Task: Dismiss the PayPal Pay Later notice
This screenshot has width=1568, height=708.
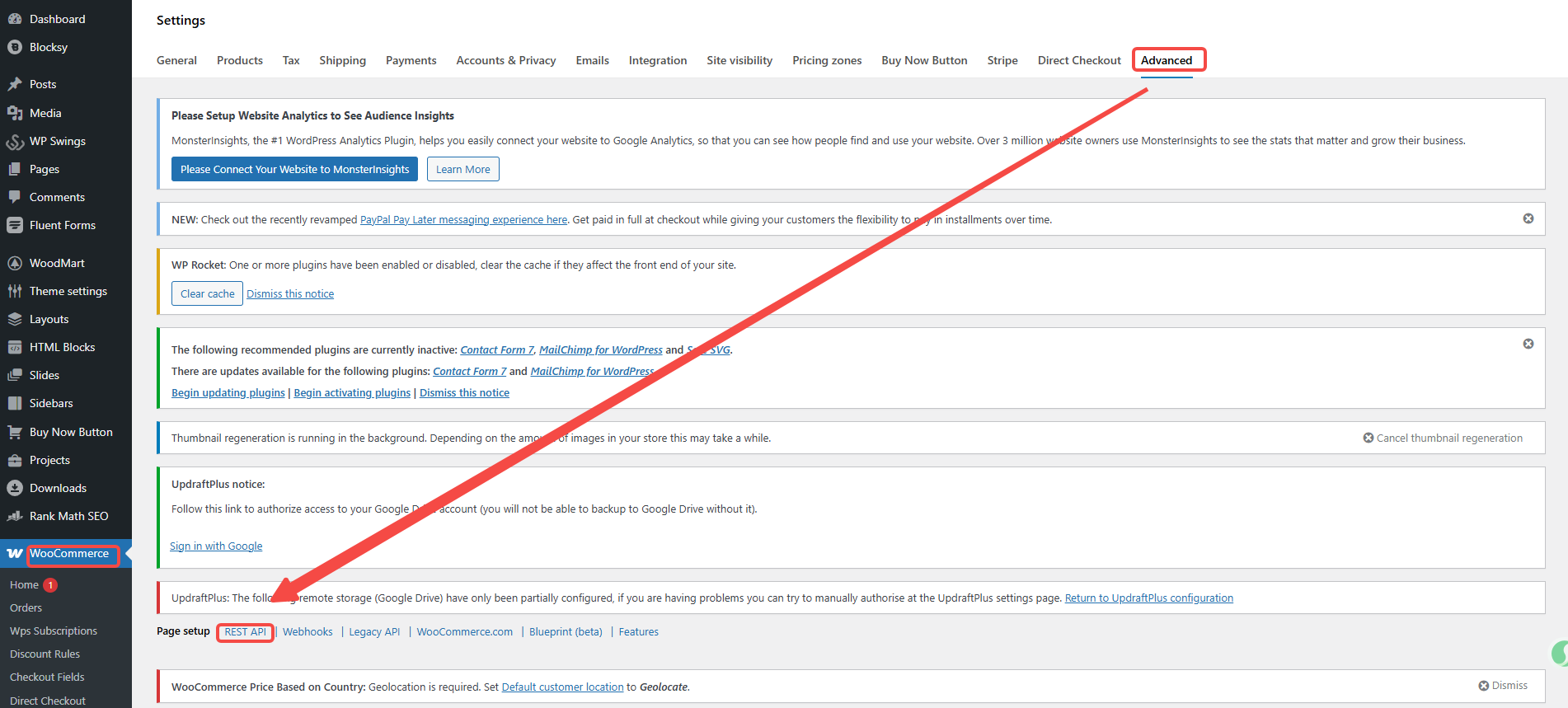Action: (x=1528, y=218)
